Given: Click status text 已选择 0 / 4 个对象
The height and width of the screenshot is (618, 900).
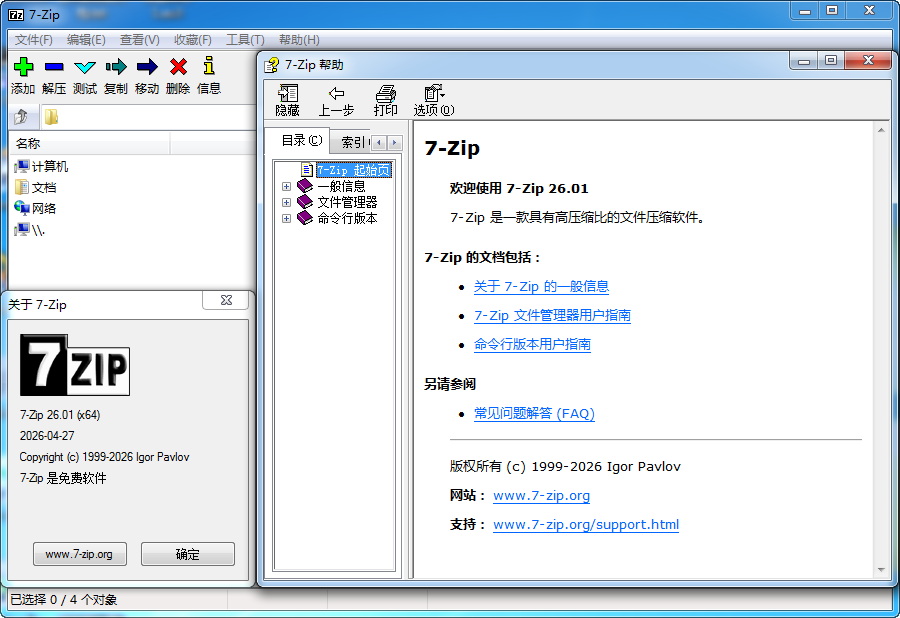Looking at the screenshot, I should (63, 600).
